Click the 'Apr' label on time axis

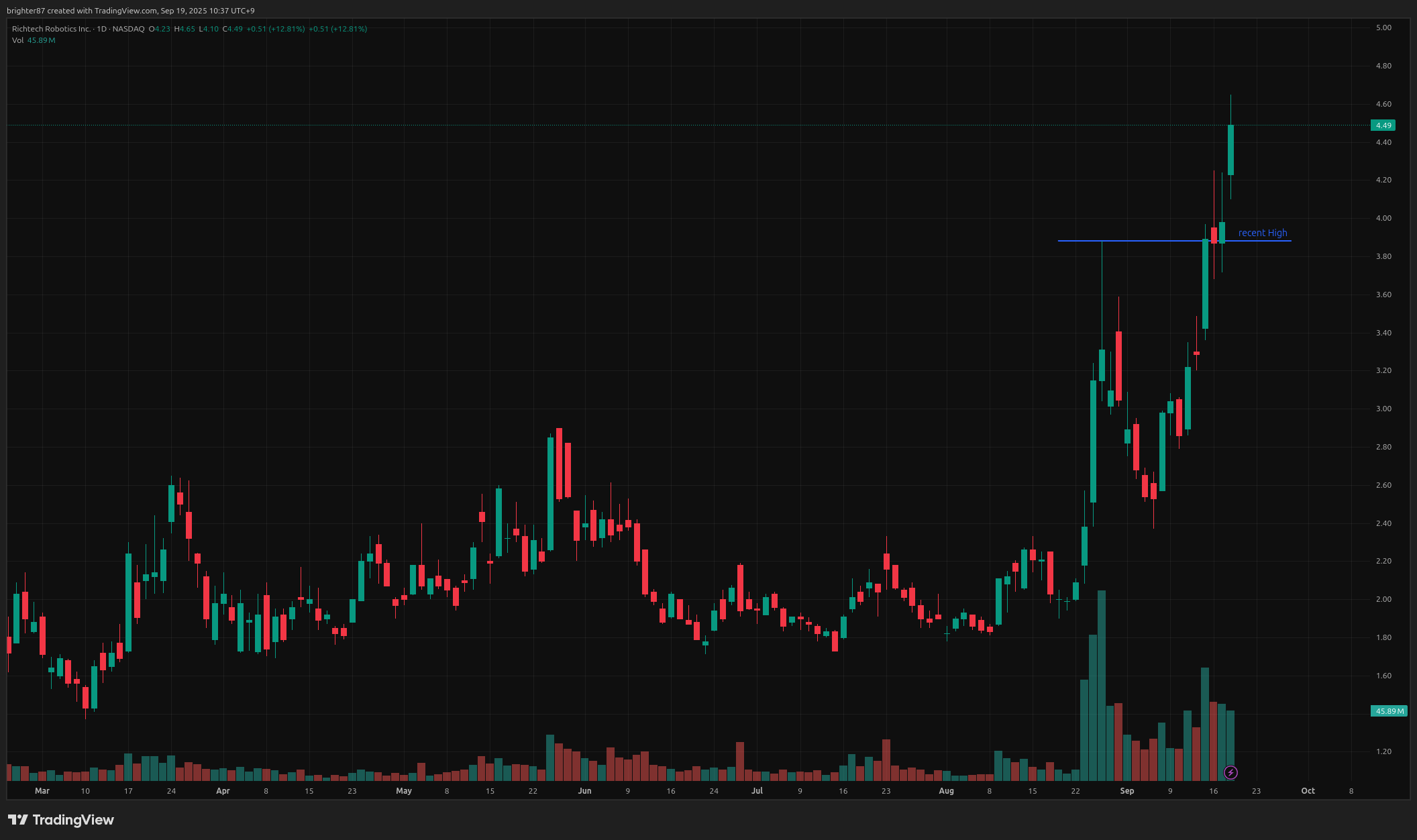(223, 791)
